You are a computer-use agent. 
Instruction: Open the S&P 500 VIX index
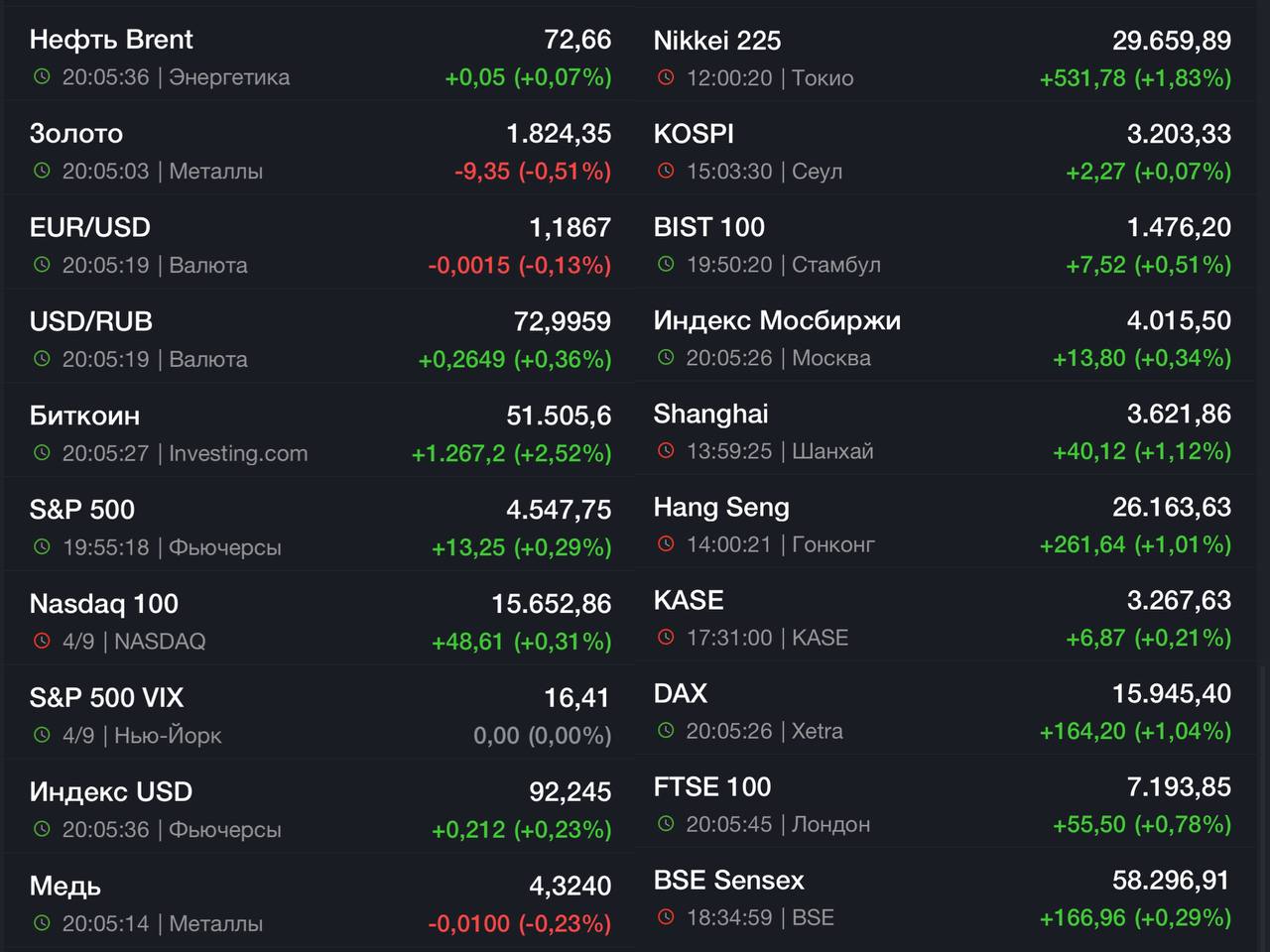[107, 698]
